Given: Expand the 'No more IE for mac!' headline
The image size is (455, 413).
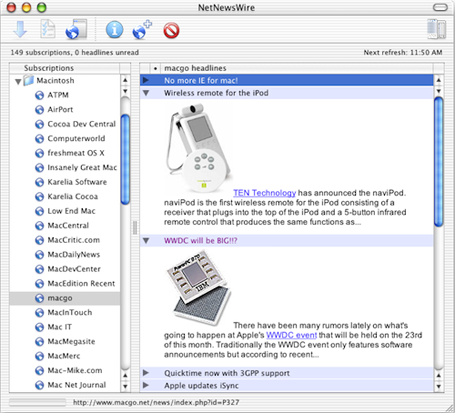Looking at the screenshot, I should 146,80.
